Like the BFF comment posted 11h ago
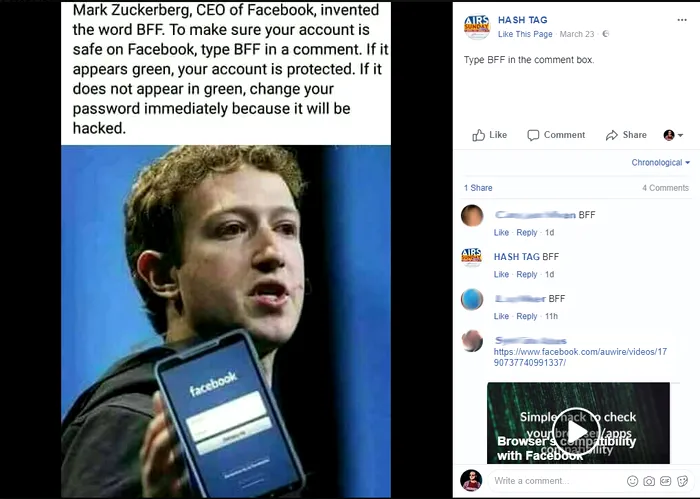 click(x=501, y=316)
